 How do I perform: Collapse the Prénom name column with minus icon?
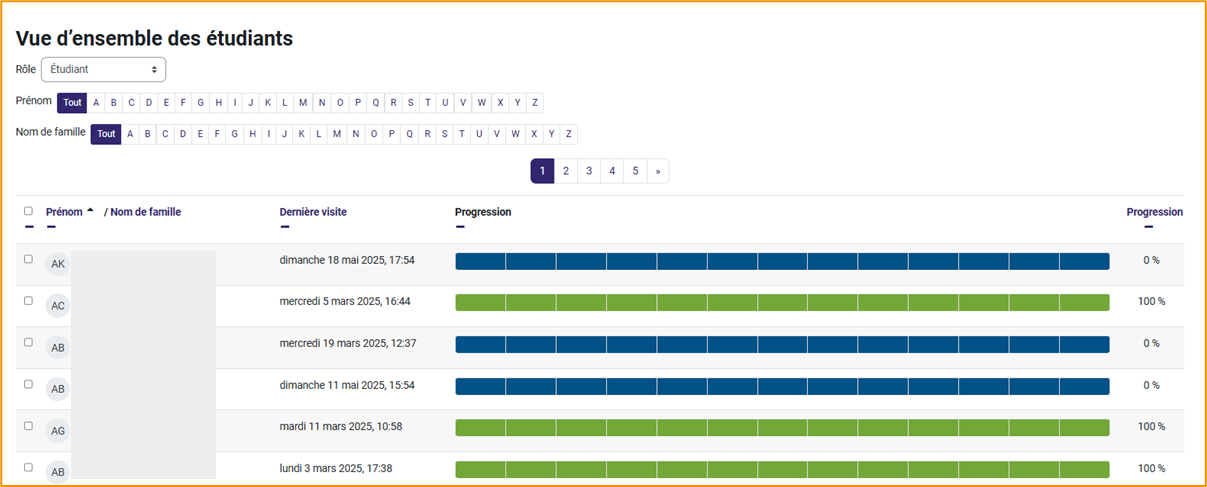tap(51, 227)
